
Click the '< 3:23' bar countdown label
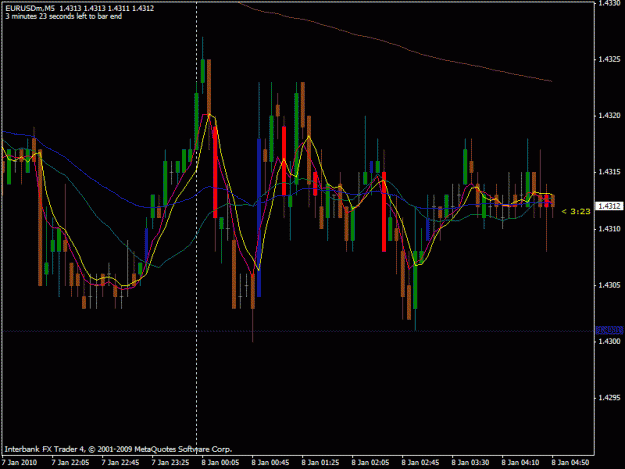pos(576,211)
